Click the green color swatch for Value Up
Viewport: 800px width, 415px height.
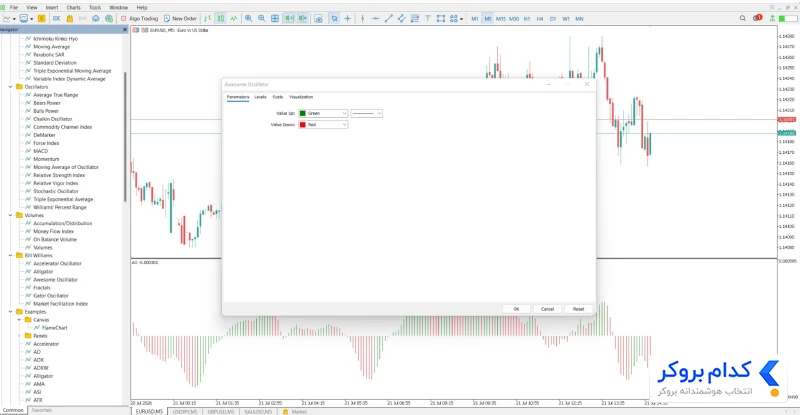(303, 113)
